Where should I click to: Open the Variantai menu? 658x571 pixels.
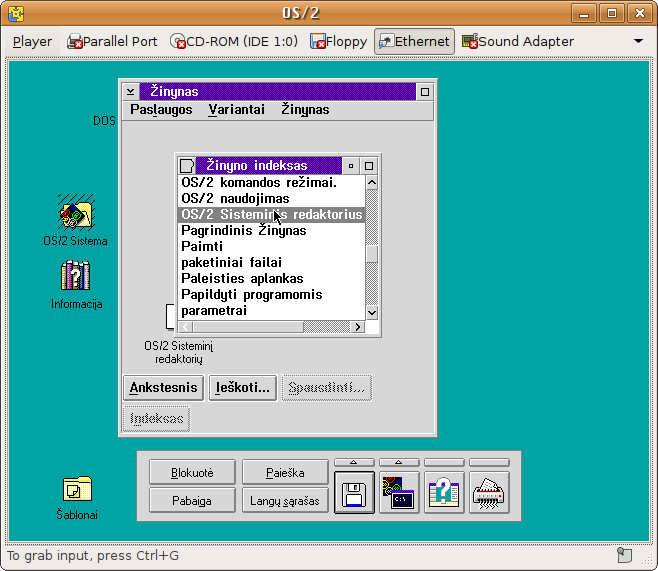tap(237, 110)
